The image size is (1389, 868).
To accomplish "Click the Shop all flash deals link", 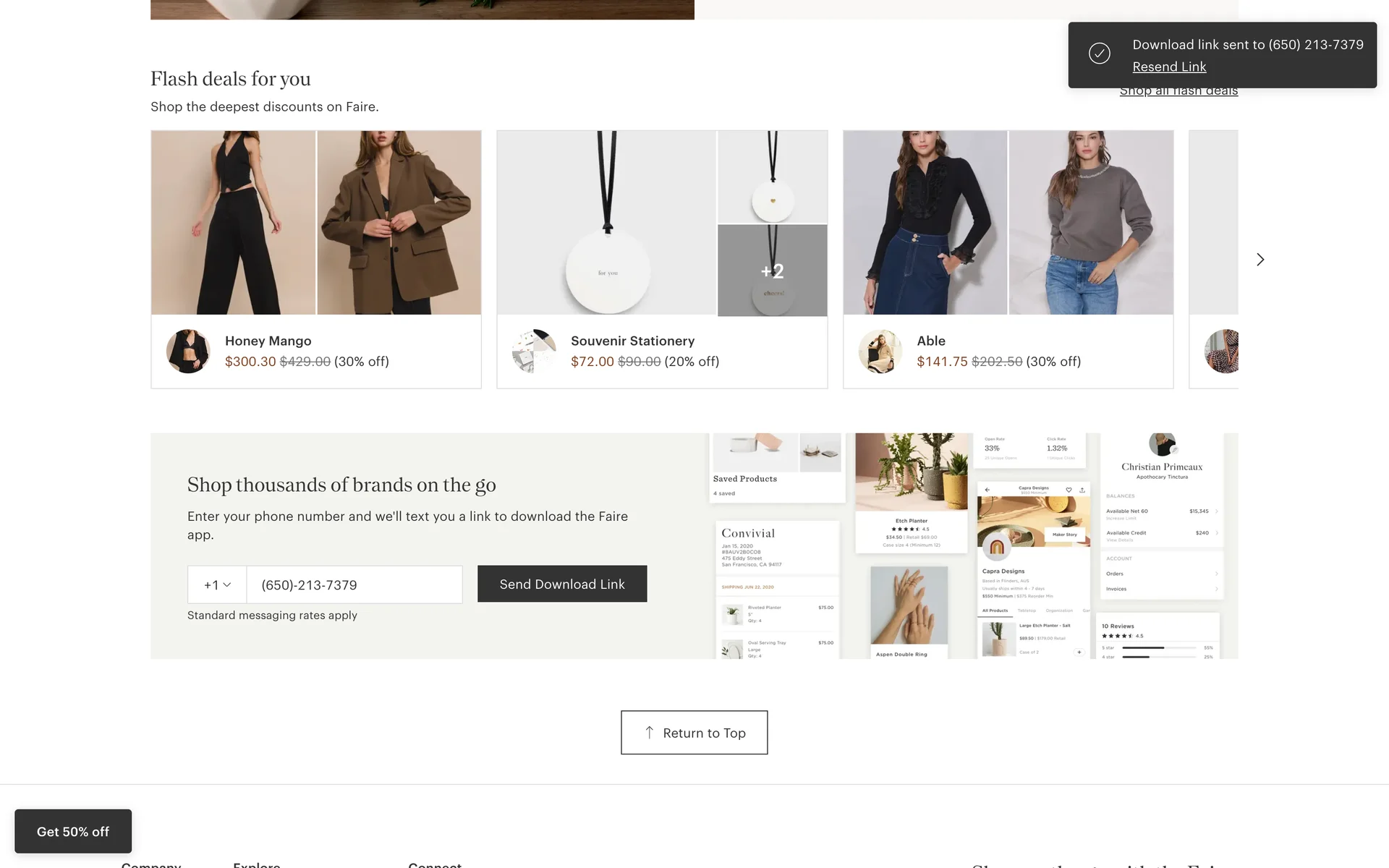I will click(x=1178, y=93).
